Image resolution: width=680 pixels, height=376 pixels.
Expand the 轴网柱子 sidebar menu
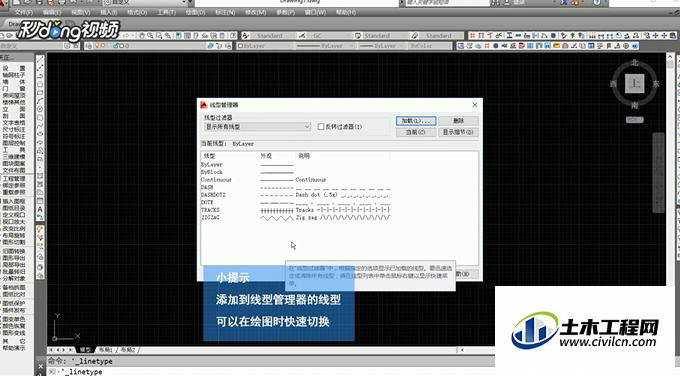[14, 75]
